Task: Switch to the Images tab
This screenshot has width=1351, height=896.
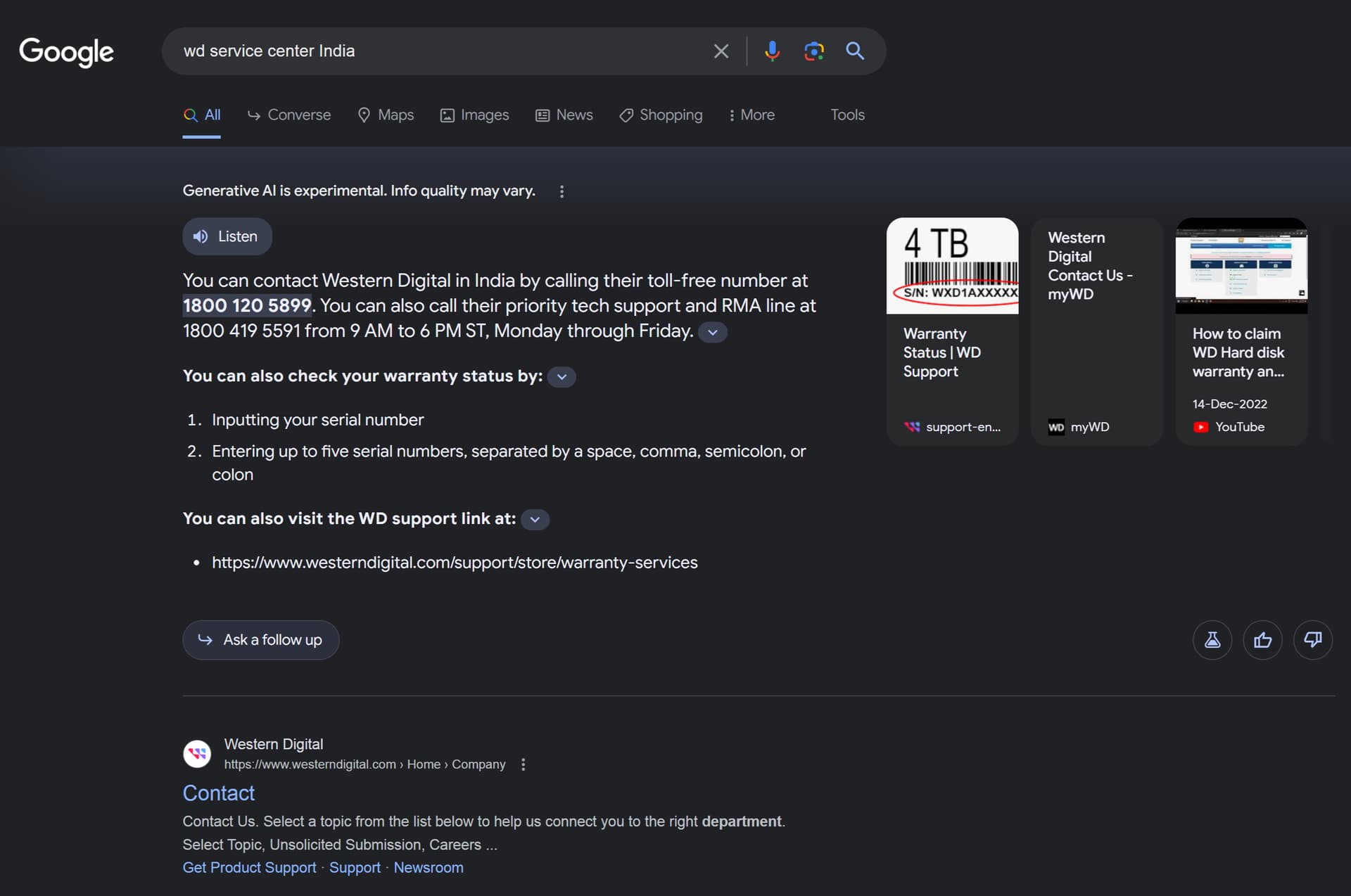Action: point(474,115)
